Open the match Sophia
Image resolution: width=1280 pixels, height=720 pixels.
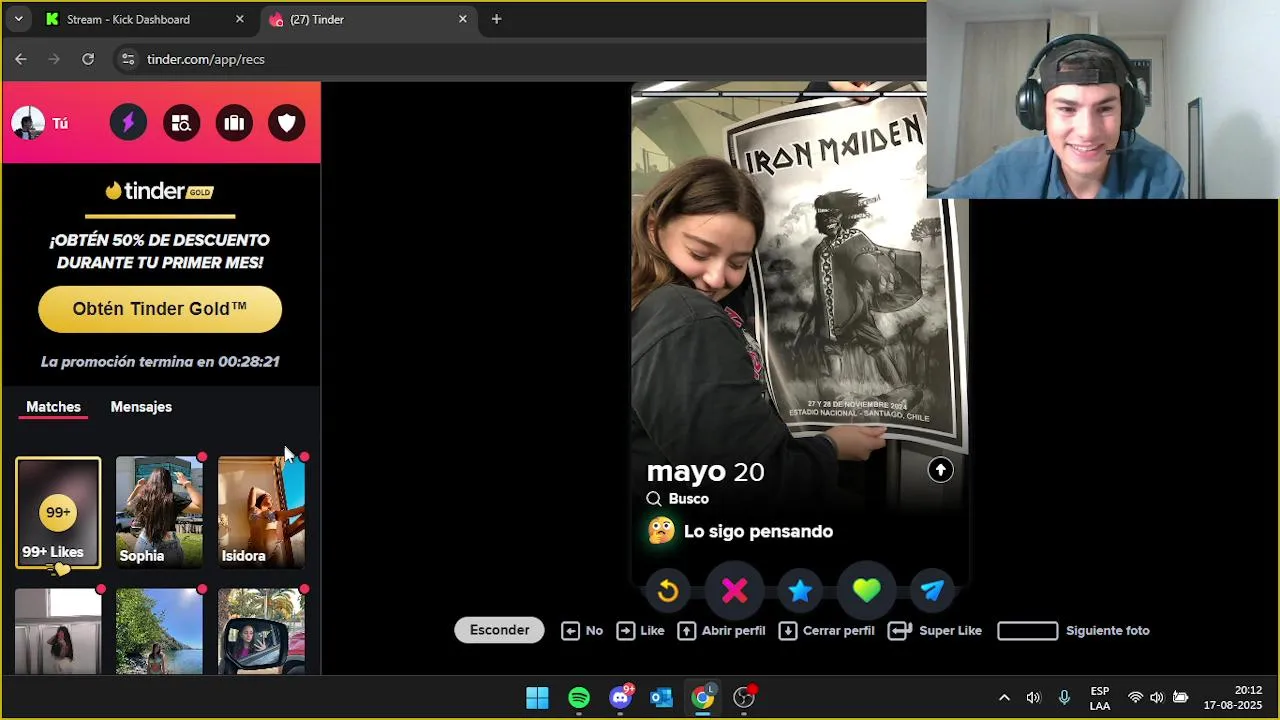159,513
